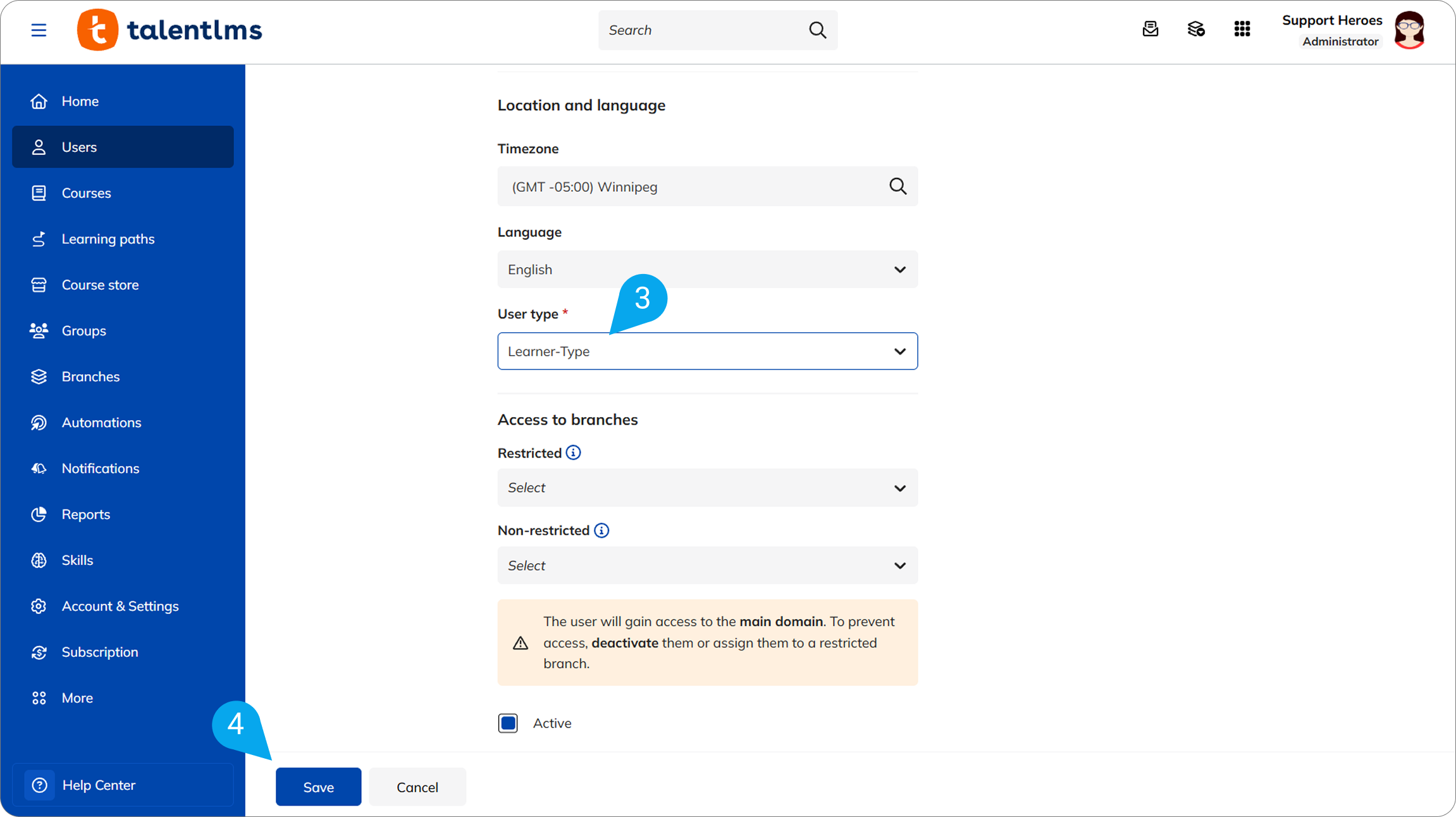Click the Home house icon in sidebar
This screenshot has width=1456, height=817.
pyautogui.click(x=39, y=101)
